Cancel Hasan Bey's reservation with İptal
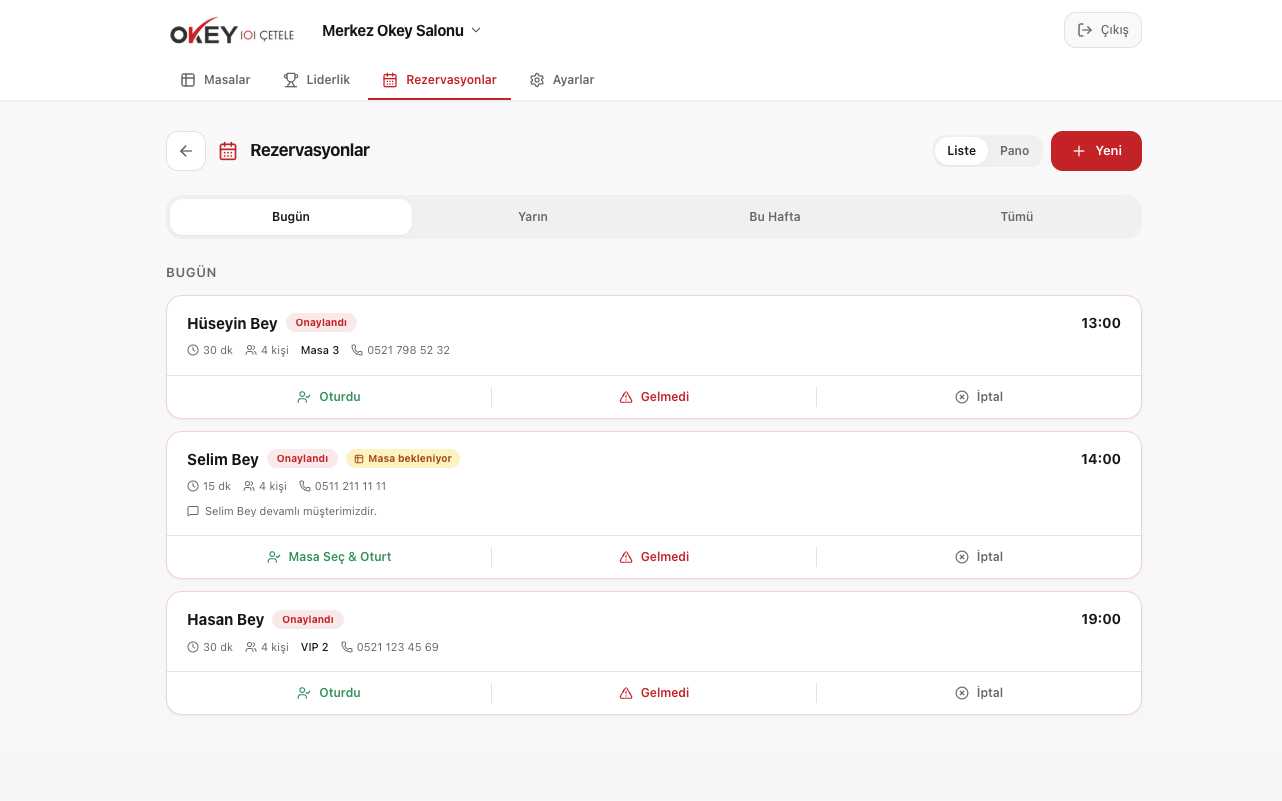The width and height of the screenshot is (1282, 801). click(978, 693)
